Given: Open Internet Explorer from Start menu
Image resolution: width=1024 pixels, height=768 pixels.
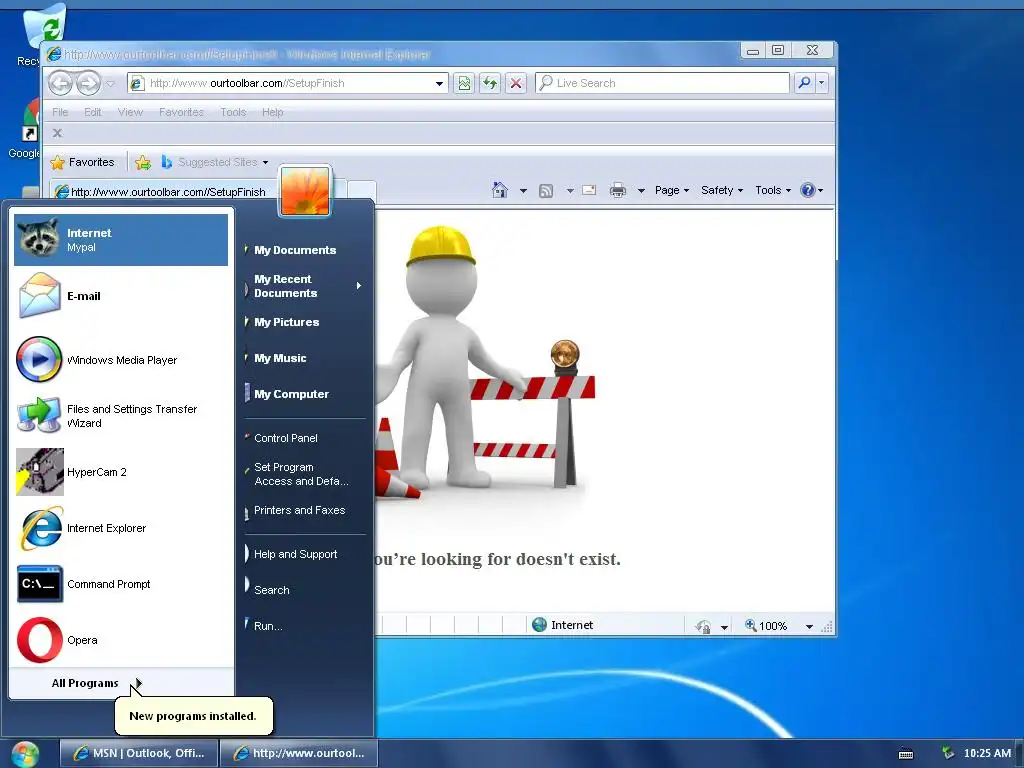Looking at the screenshot, I should 121,528.
